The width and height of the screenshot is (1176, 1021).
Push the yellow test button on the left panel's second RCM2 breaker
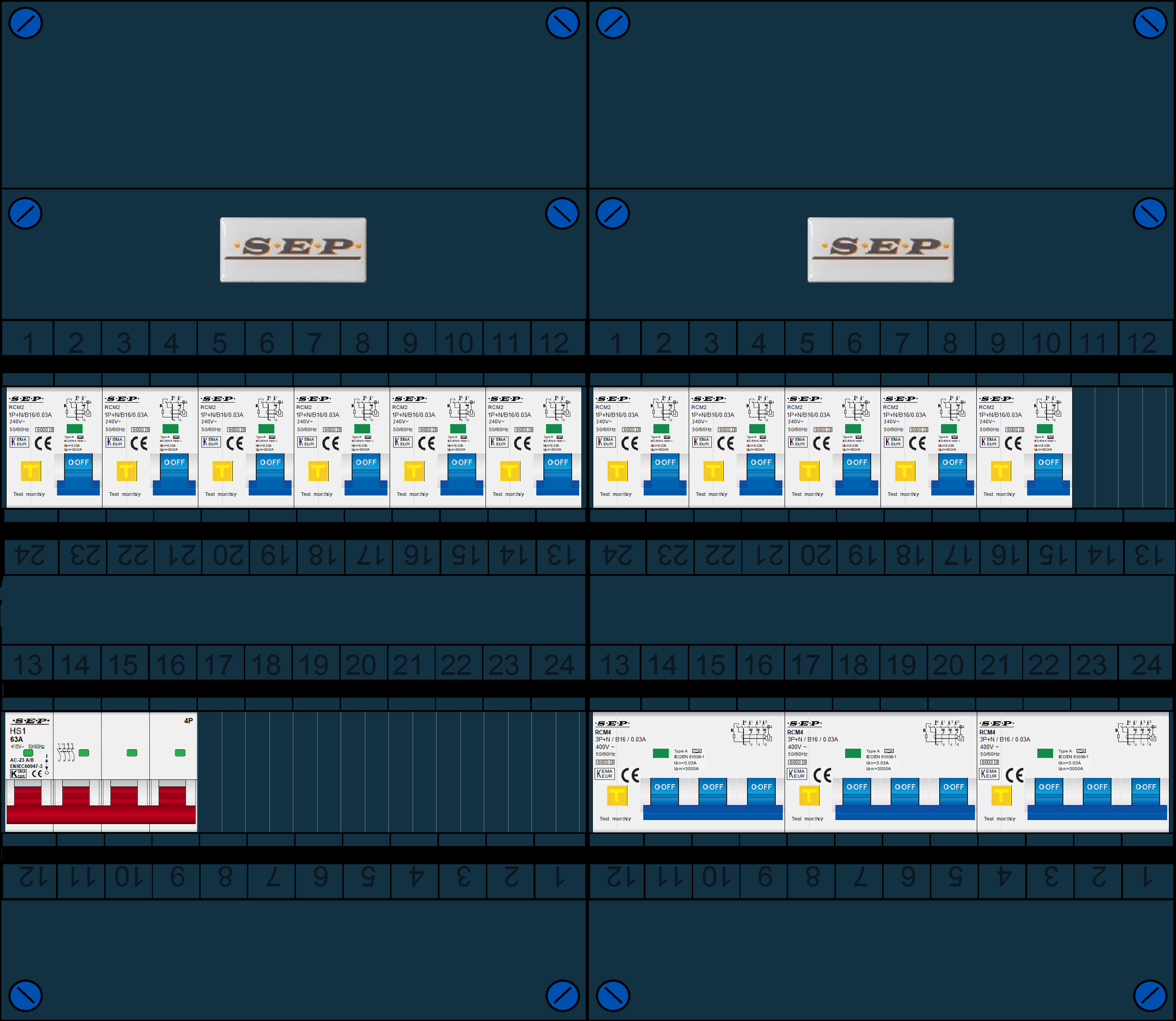click(126, 471)
